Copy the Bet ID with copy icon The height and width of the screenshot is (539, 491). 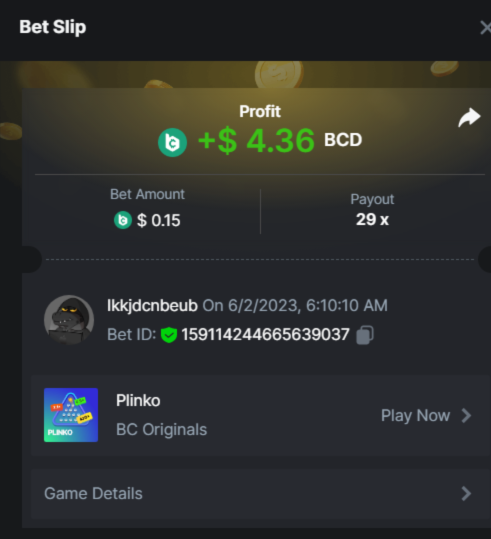[365, 334]
